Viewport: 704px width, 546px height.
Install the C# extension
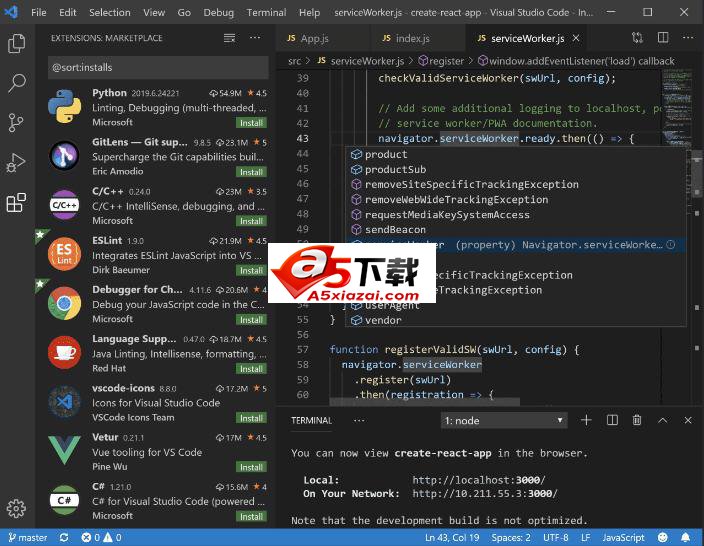point(251,516)
